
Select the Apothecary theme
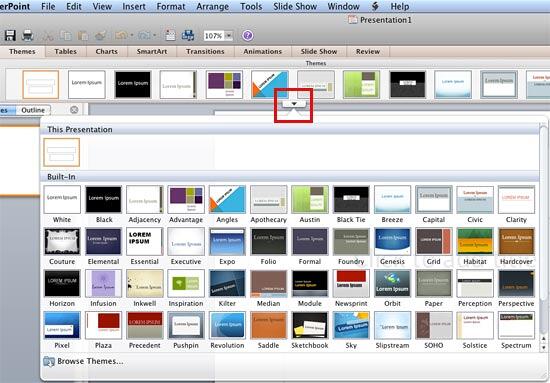268,200
